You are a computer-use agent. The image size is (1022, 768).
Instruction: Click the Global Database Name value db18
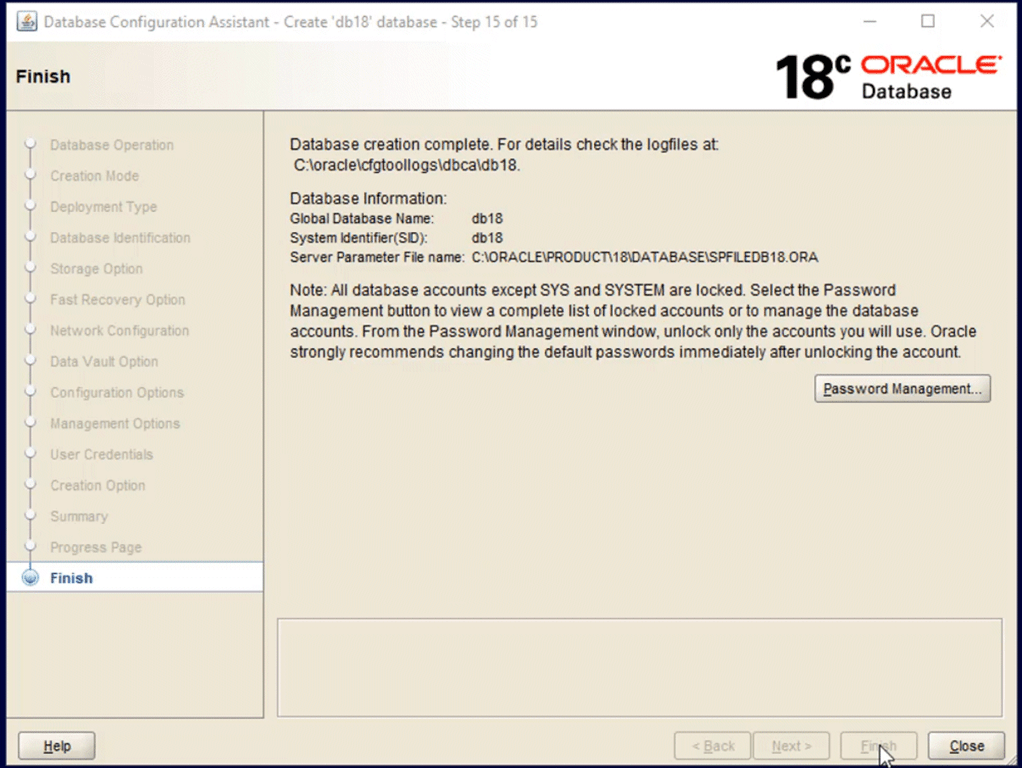click(x=487, y=218)
